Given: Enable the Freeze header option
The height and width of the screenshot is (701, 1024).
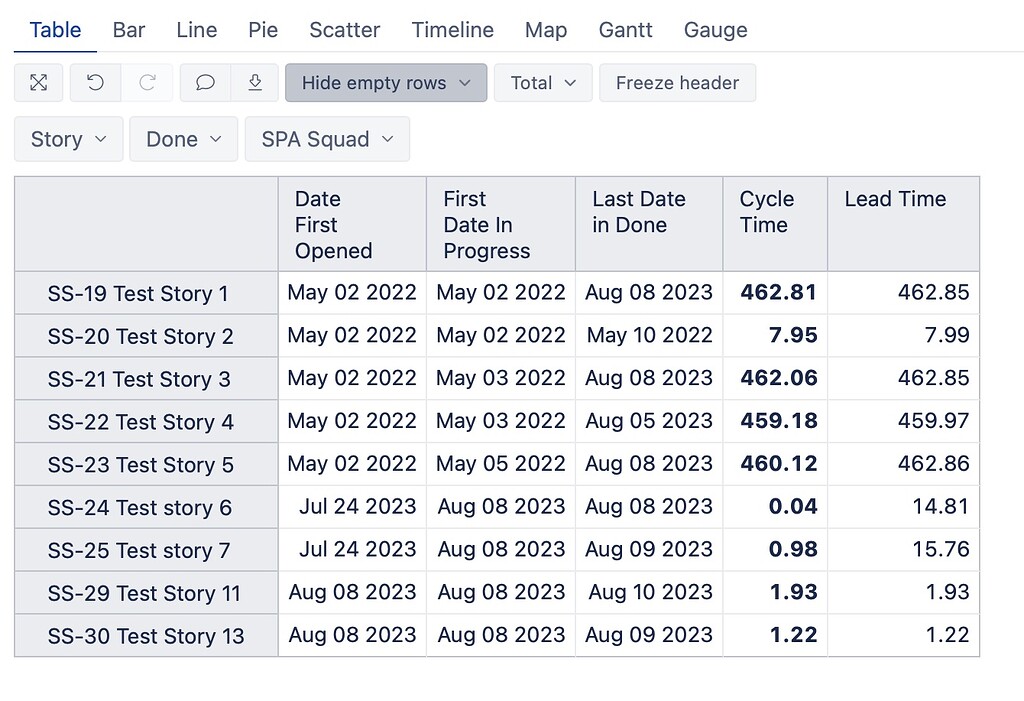Looking at the screenshot, I should (x=677, y=83).
